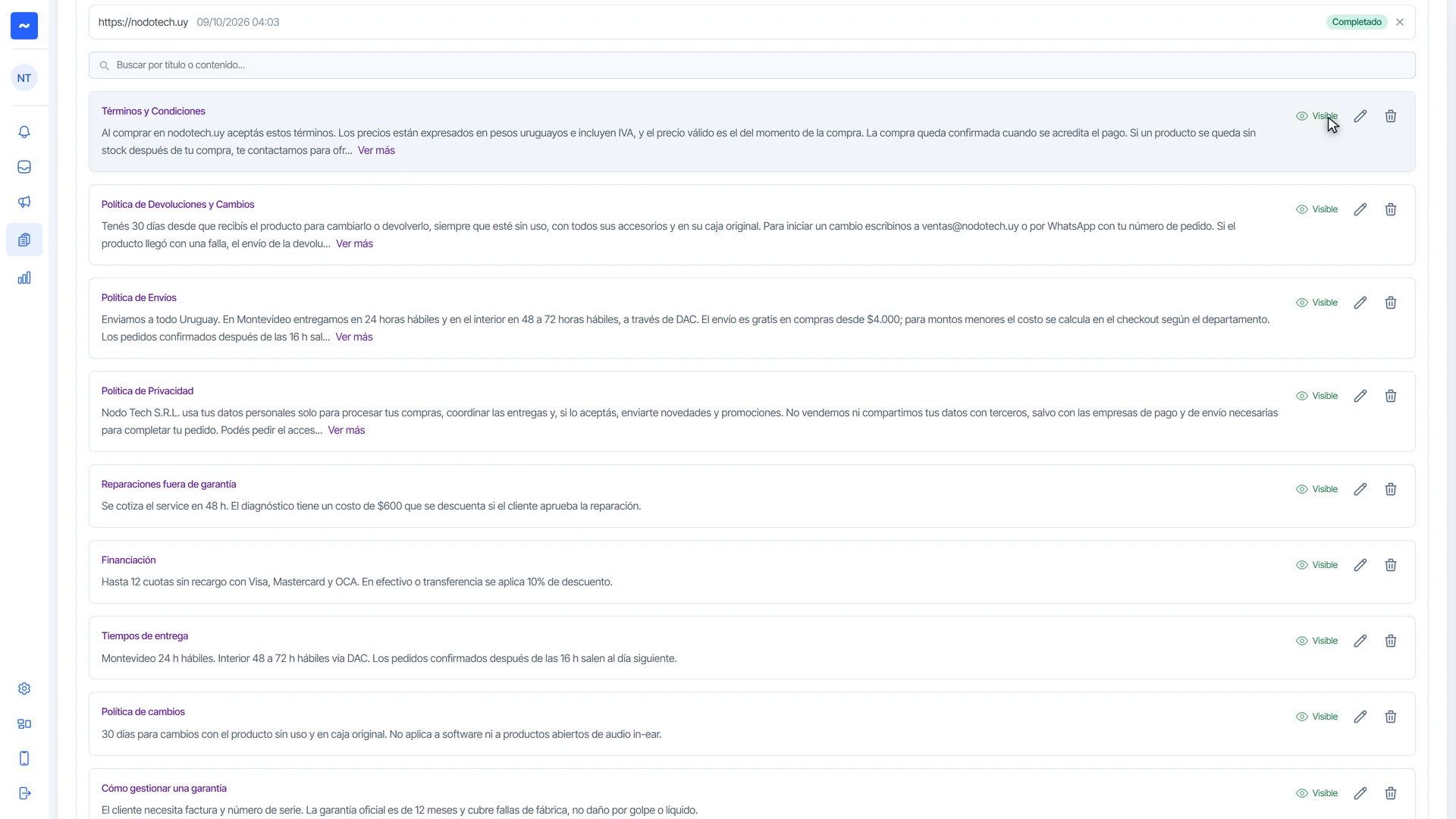Open the inbox tray icon
Screen dimensions: 1456x819
click(x=24, y=167)
